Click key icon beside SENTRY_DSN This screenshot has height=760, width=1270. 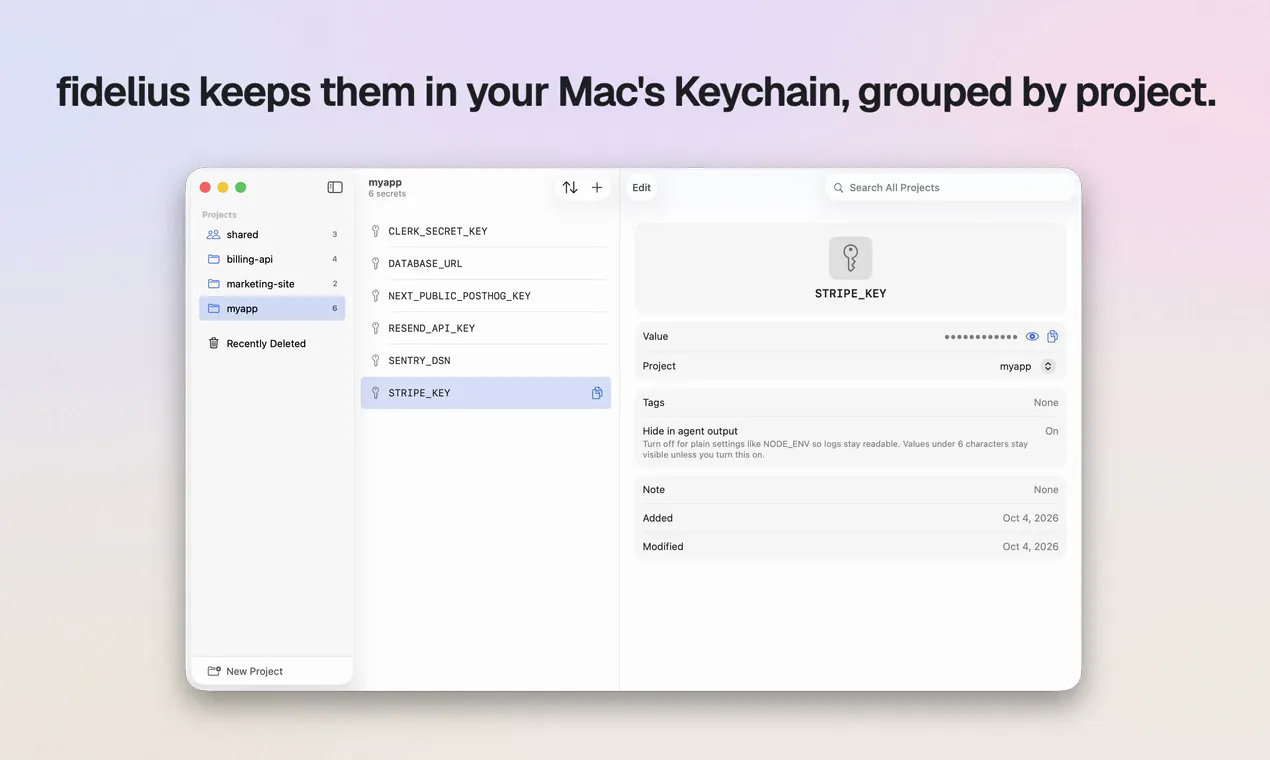(x=376, y=361)
